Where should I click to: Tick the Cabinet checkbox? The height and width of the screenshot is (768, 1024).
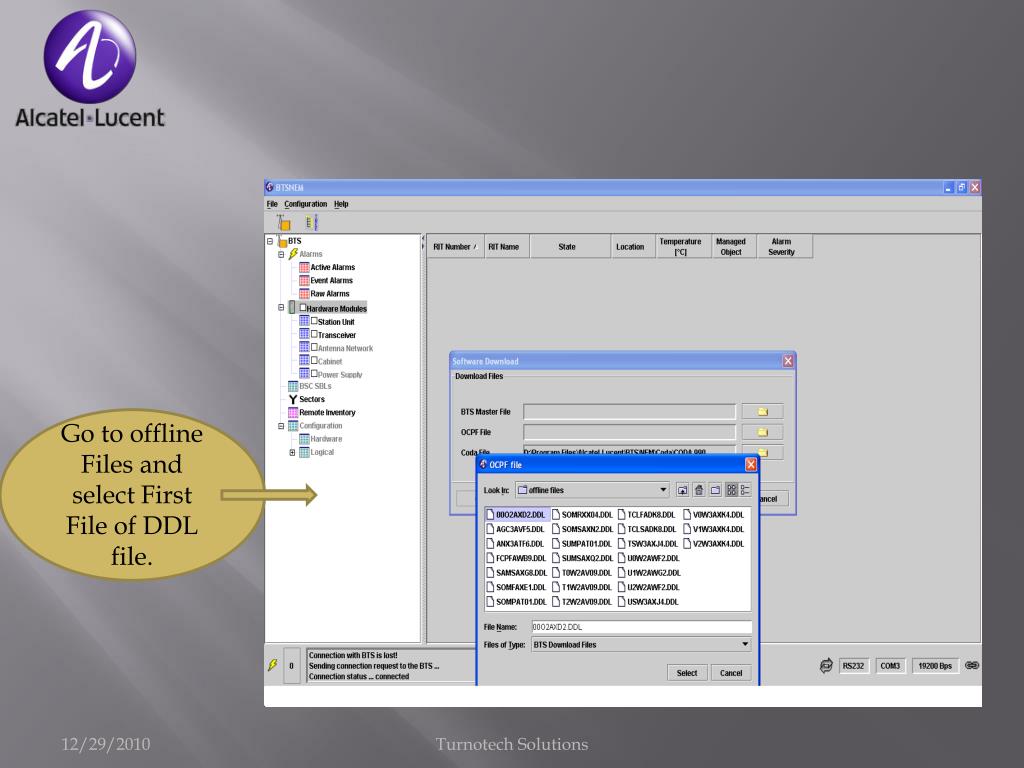point(314,360)
